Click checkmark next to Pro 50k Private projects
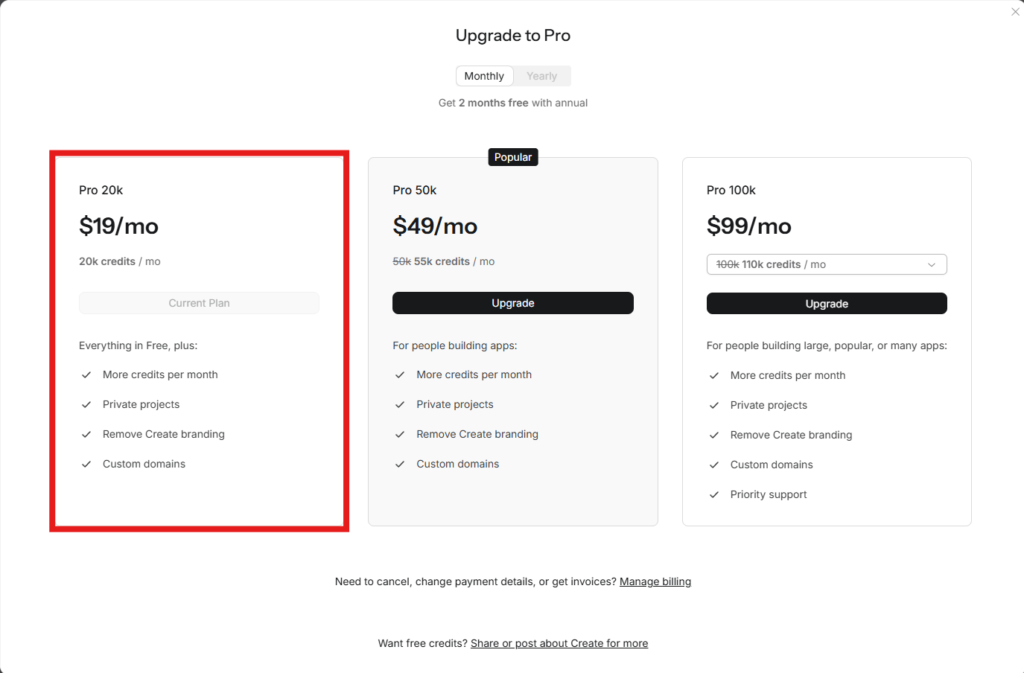 click(400, 404)
